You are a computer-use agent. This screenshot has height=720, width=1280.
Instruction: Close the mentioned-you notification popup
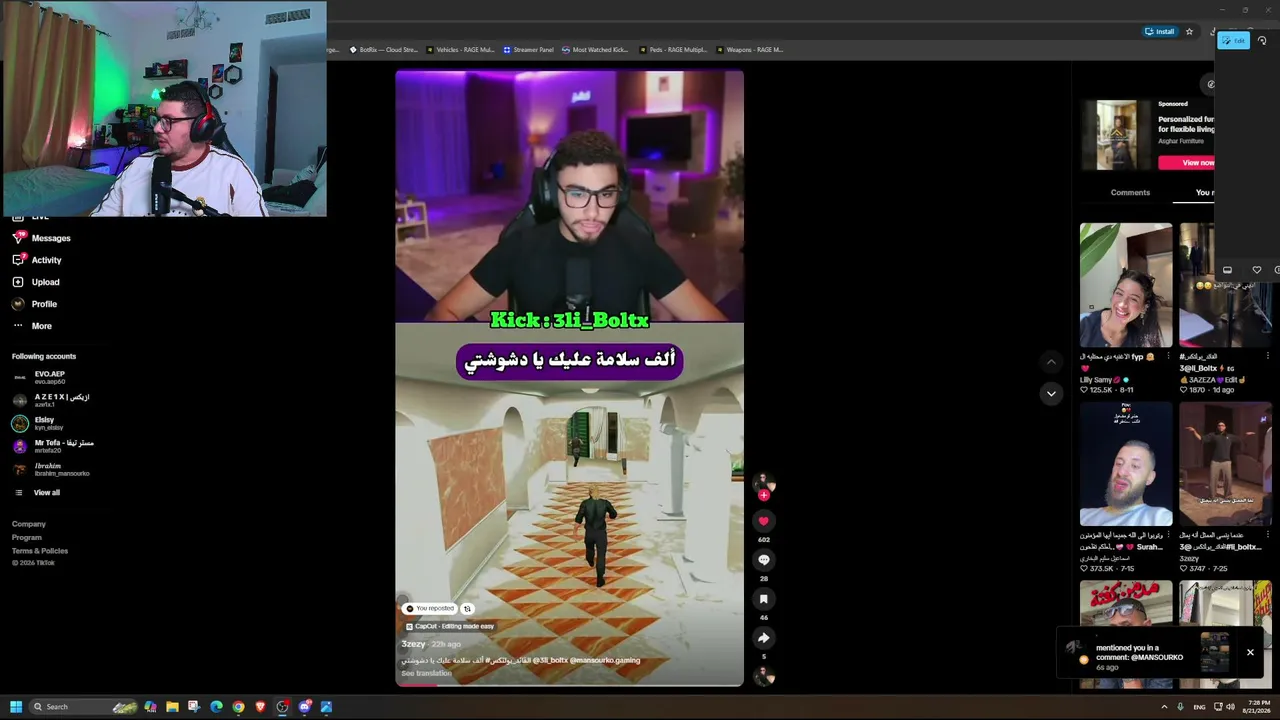1250,652
